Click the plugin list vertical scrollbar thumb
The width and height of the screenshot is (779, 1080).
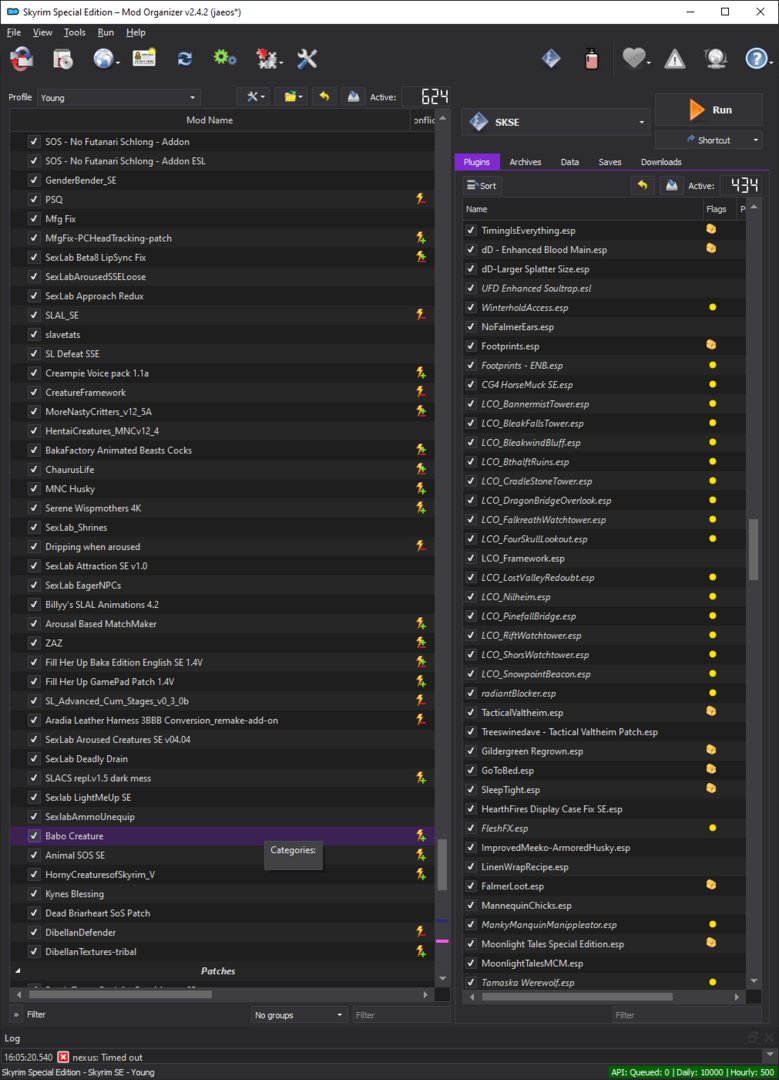754,550
